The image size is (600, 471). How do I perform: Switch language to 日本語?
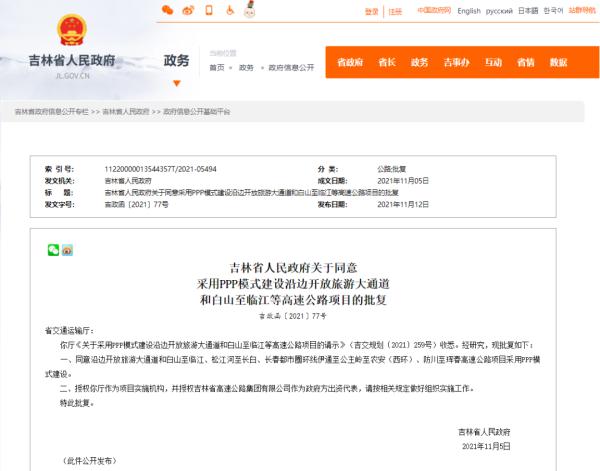528,11
